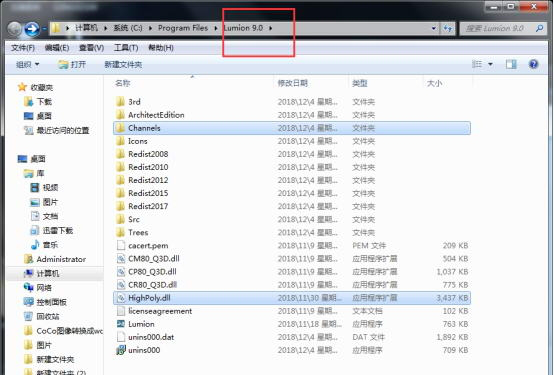Click the 新建文件夹 toolbar button
Screen dimensions: 554x390
[123, 64]
